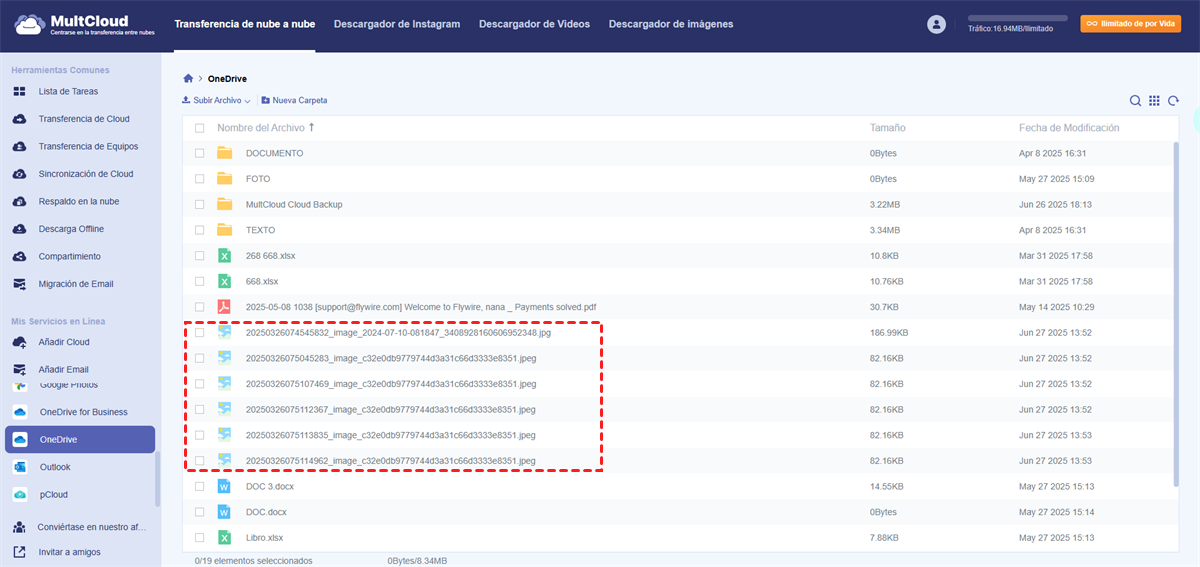This screenshot has height=567, width=1200.
Task: Check the Libro.xlsx file checkbox
Action: (x=200, y=537)
